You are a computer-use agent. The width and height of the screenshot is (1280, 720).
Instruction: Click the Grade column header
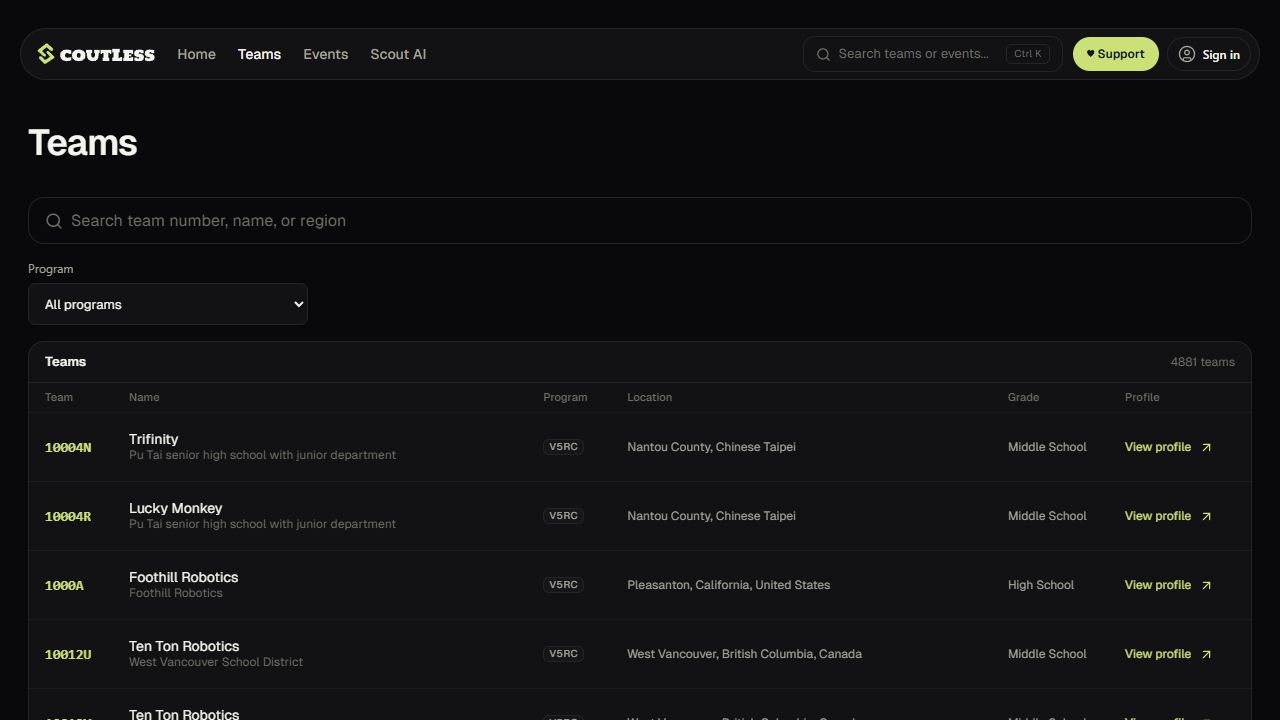coord(1023,397)
